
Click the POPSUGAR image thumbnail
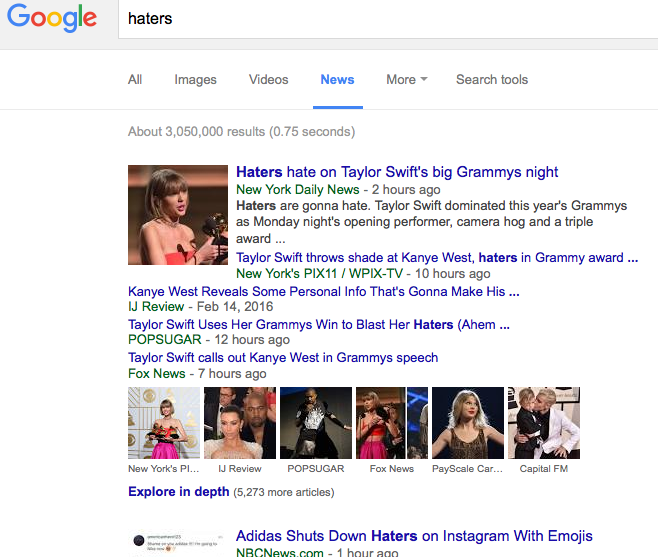316,423
